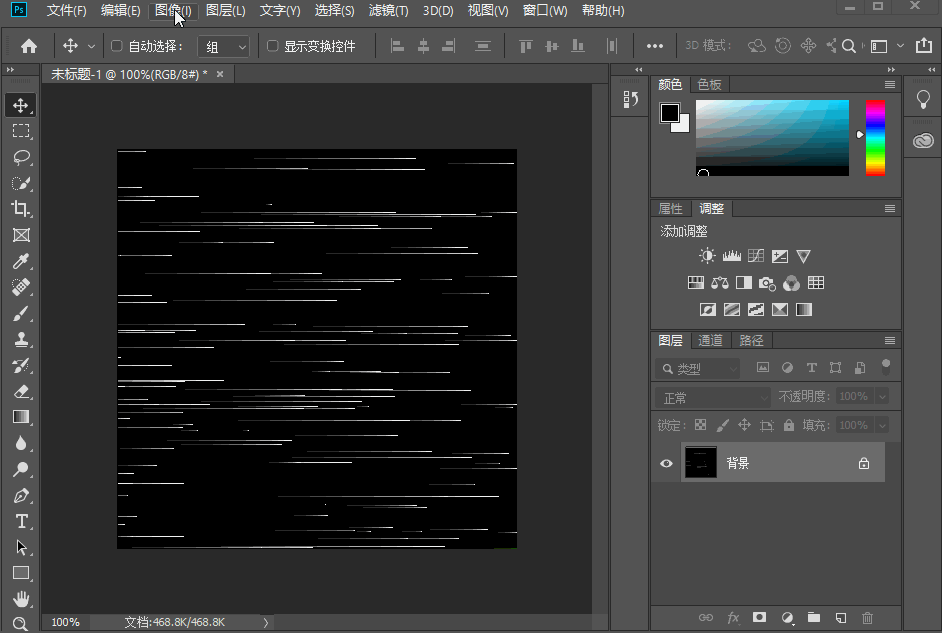
Task: Enable the 显示变换控件 checkbox
Action: click(272, 46)
